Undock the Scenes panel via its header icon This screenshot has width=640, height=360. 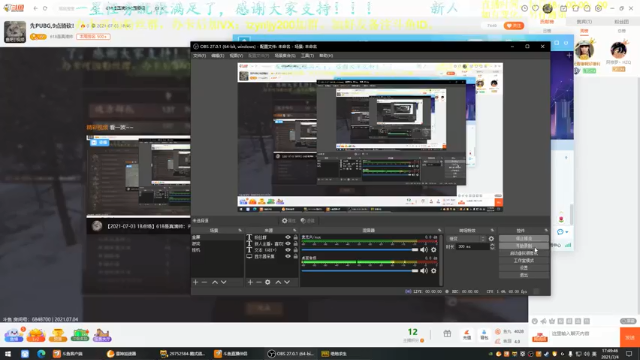coord(240,231)
